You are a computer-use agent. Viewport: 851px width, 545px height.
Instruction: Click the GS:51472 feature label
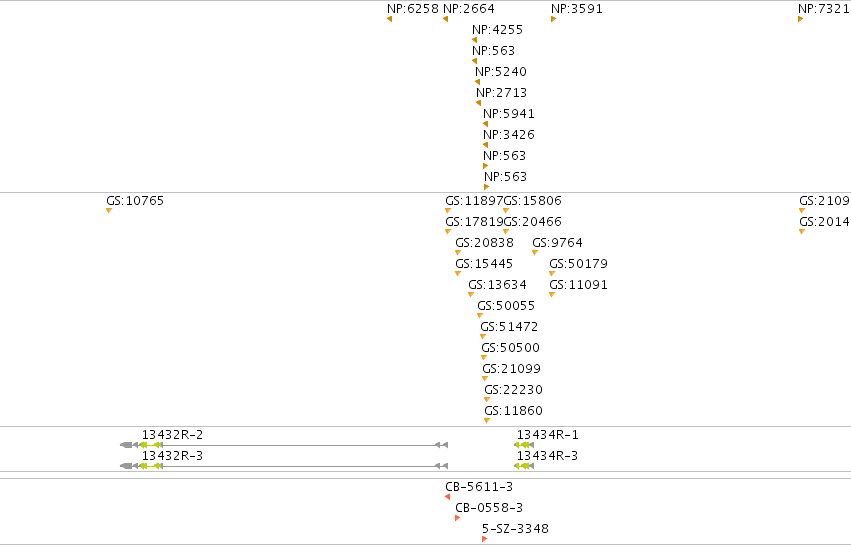click(x=509, y=327)
